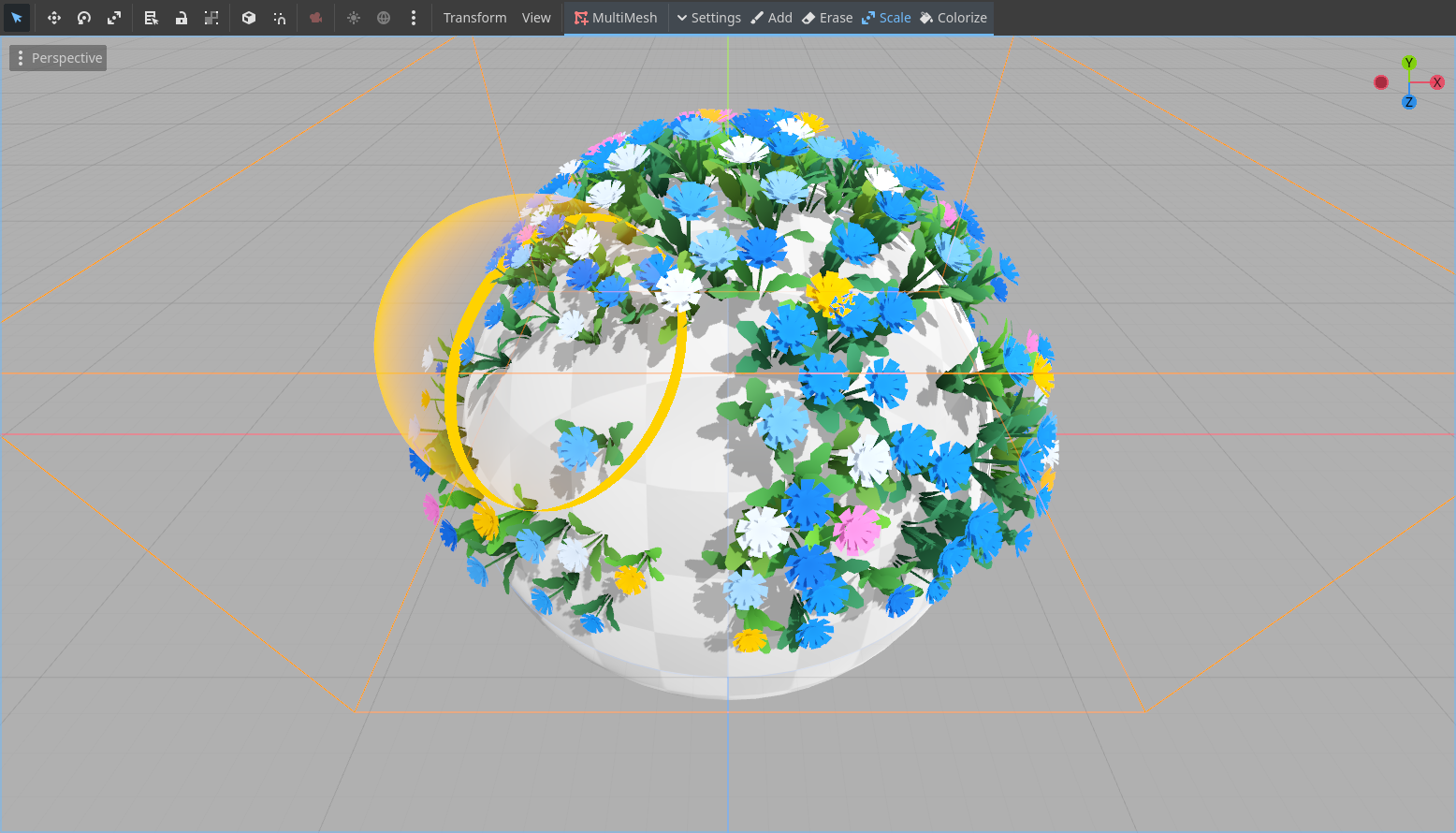Select the Colorize brush tool
Image resolution: width=1456 pixels, height=833 pixels.
coord(954,18)
